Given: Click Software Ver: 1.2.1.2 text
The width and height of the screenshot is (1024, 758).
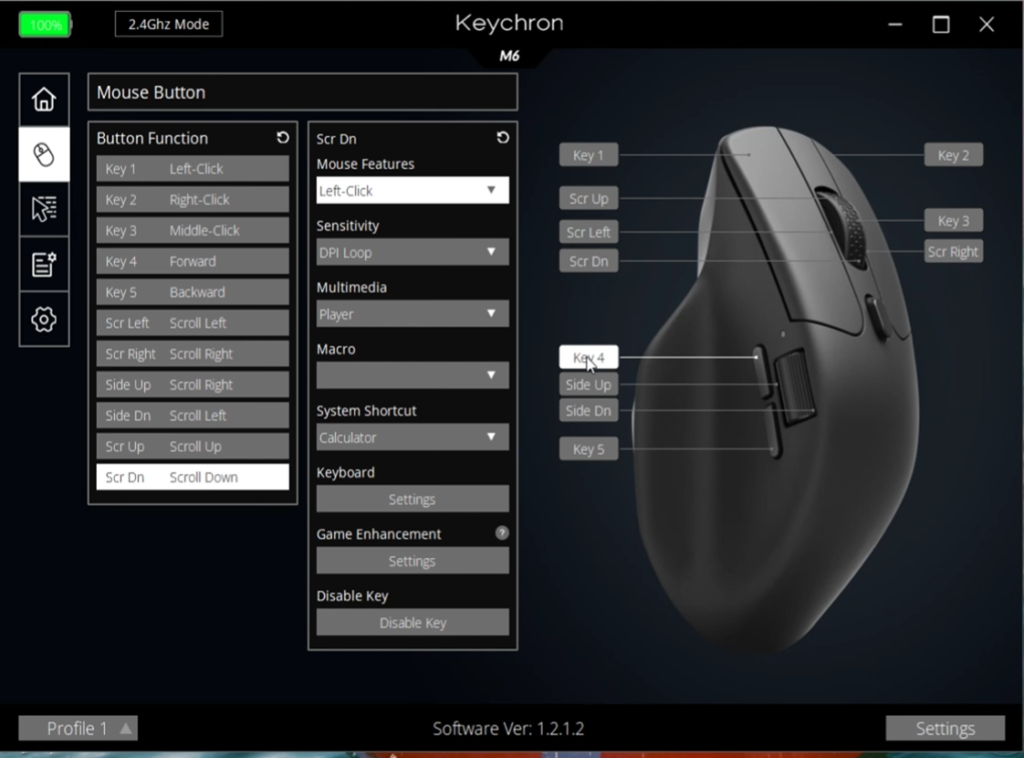Looking at the screenshot, I should tap(508, 729).
